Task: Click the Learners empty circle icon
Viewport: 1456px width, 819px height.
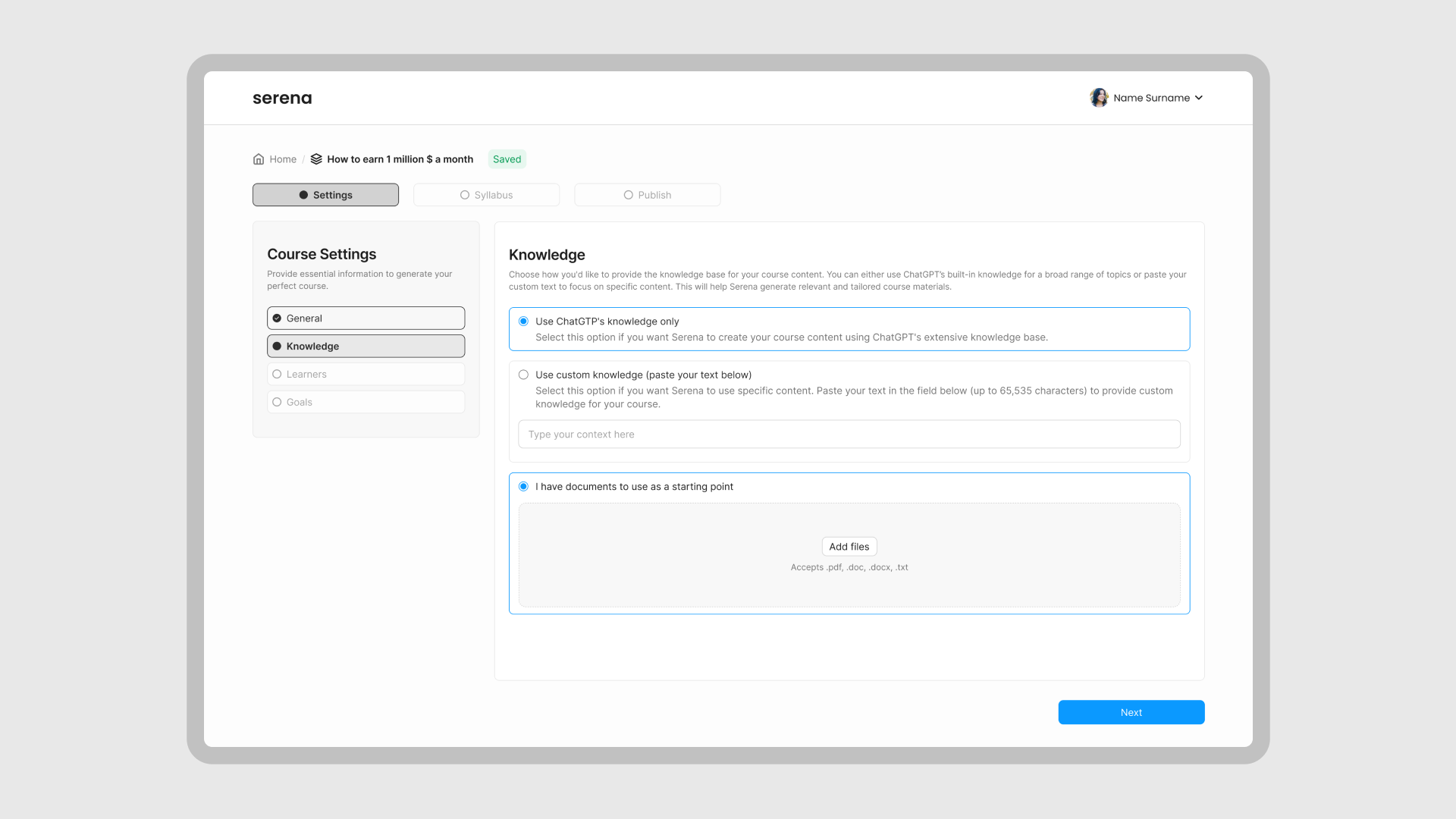Action: [277, 375]
